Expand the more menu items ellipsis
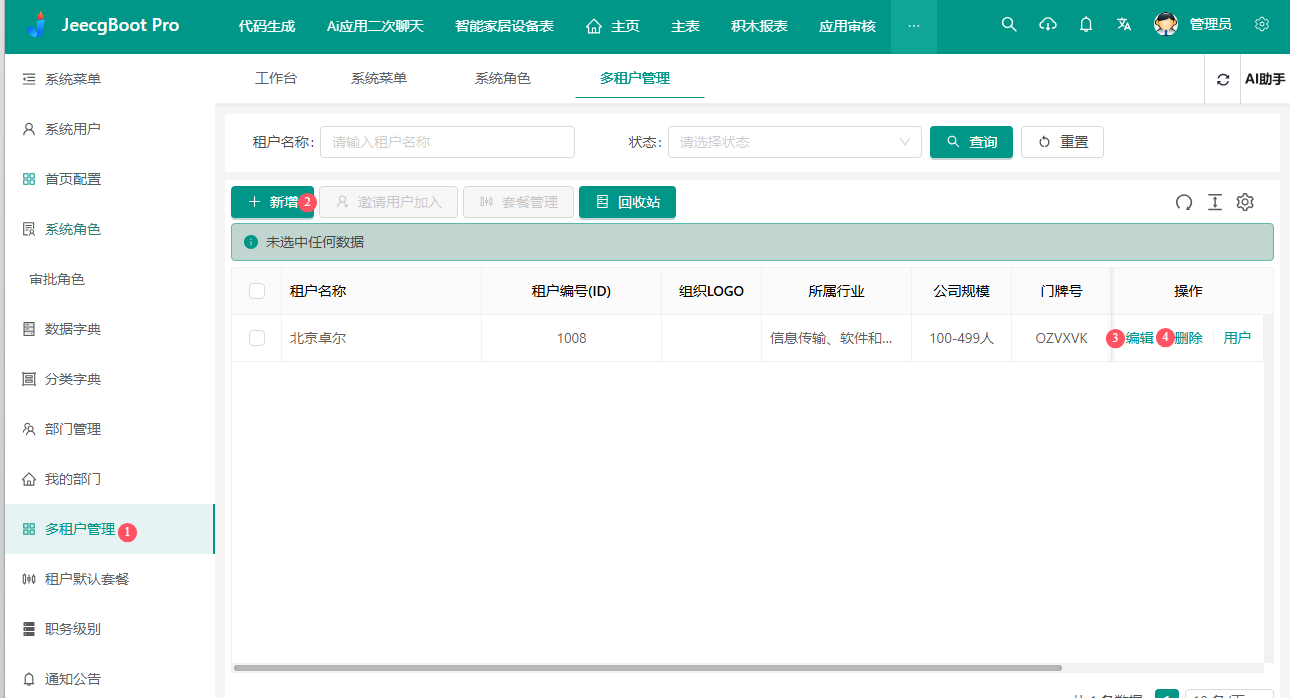 (913, 26)
